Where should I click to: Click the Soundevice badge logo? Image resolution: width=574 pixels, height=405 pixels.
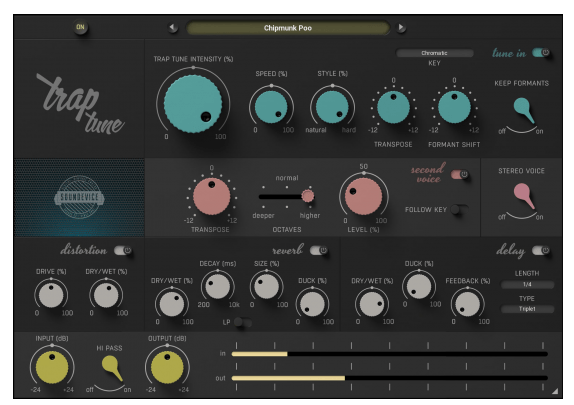pos(79,197)
